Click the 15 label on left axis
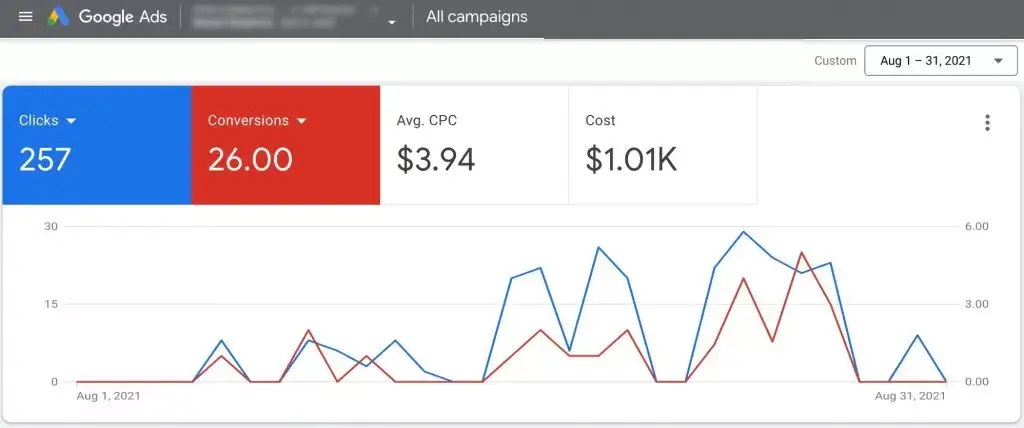The height and width of the screenshot is (428, 1024). tap(52, 304)
